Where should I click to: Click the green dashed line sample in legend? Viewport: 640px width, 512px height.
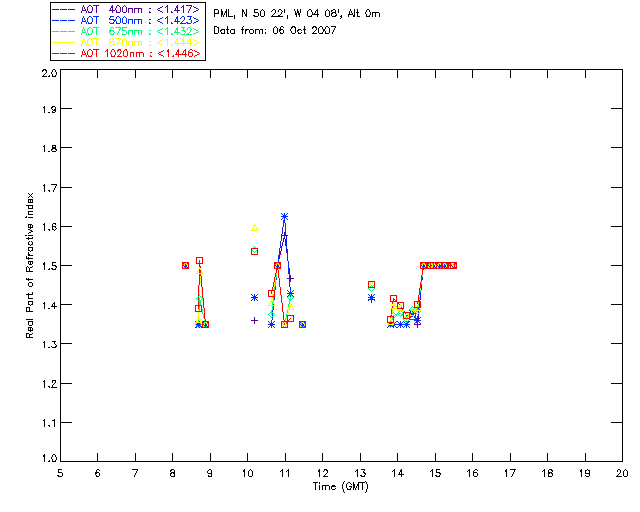pos(64,31)
